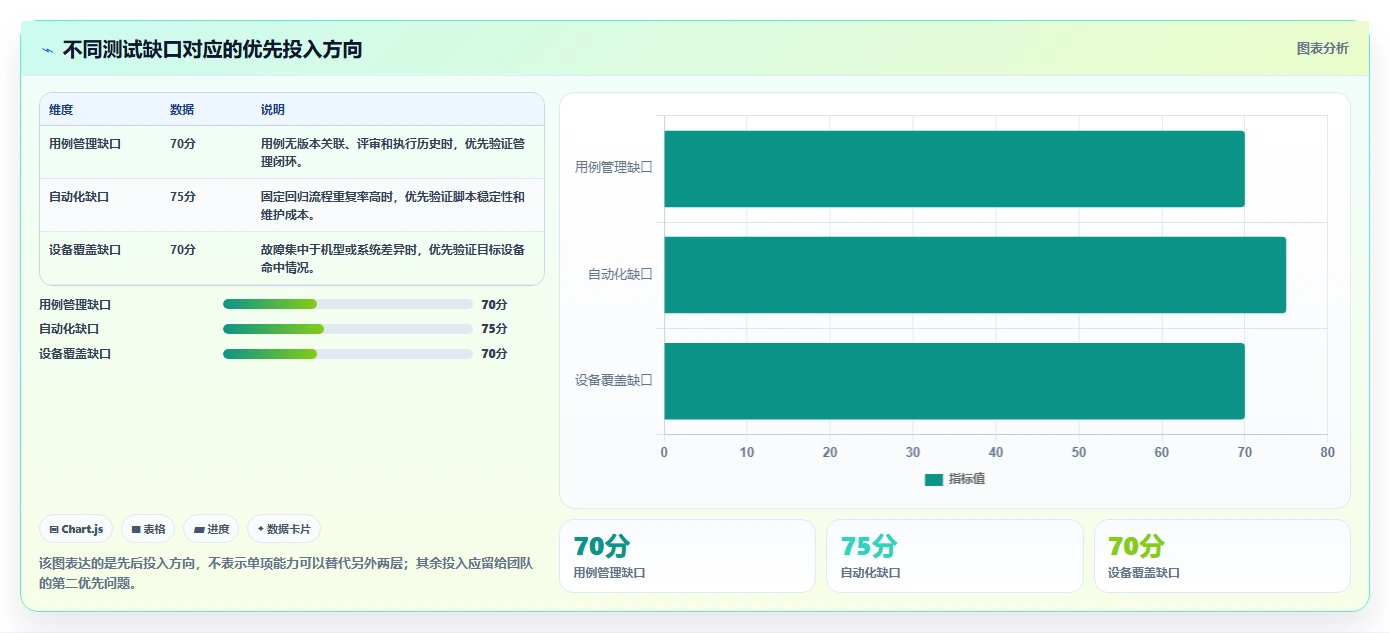Select the 用例管理缺口 table row label
The width and height of the screenshot is (1390, 633).
[85, 144]
